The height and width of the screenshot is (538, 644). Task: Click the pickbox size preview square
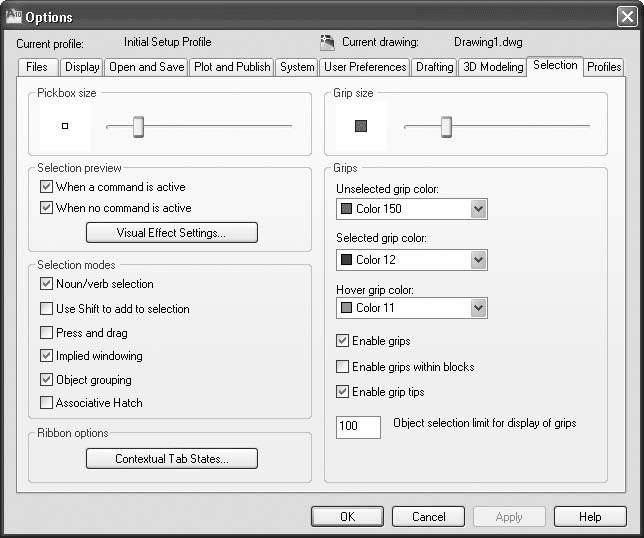click(65, 126)
